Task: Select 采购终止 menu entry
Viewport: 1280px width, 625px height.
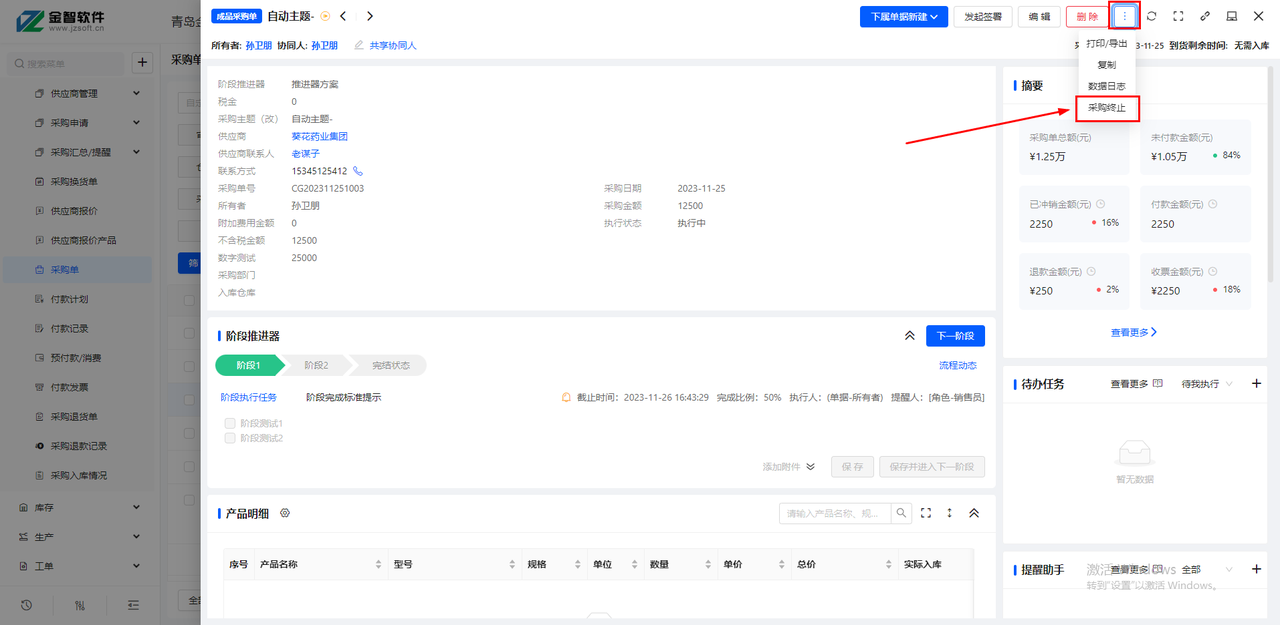Action: tap(1107, 108)
